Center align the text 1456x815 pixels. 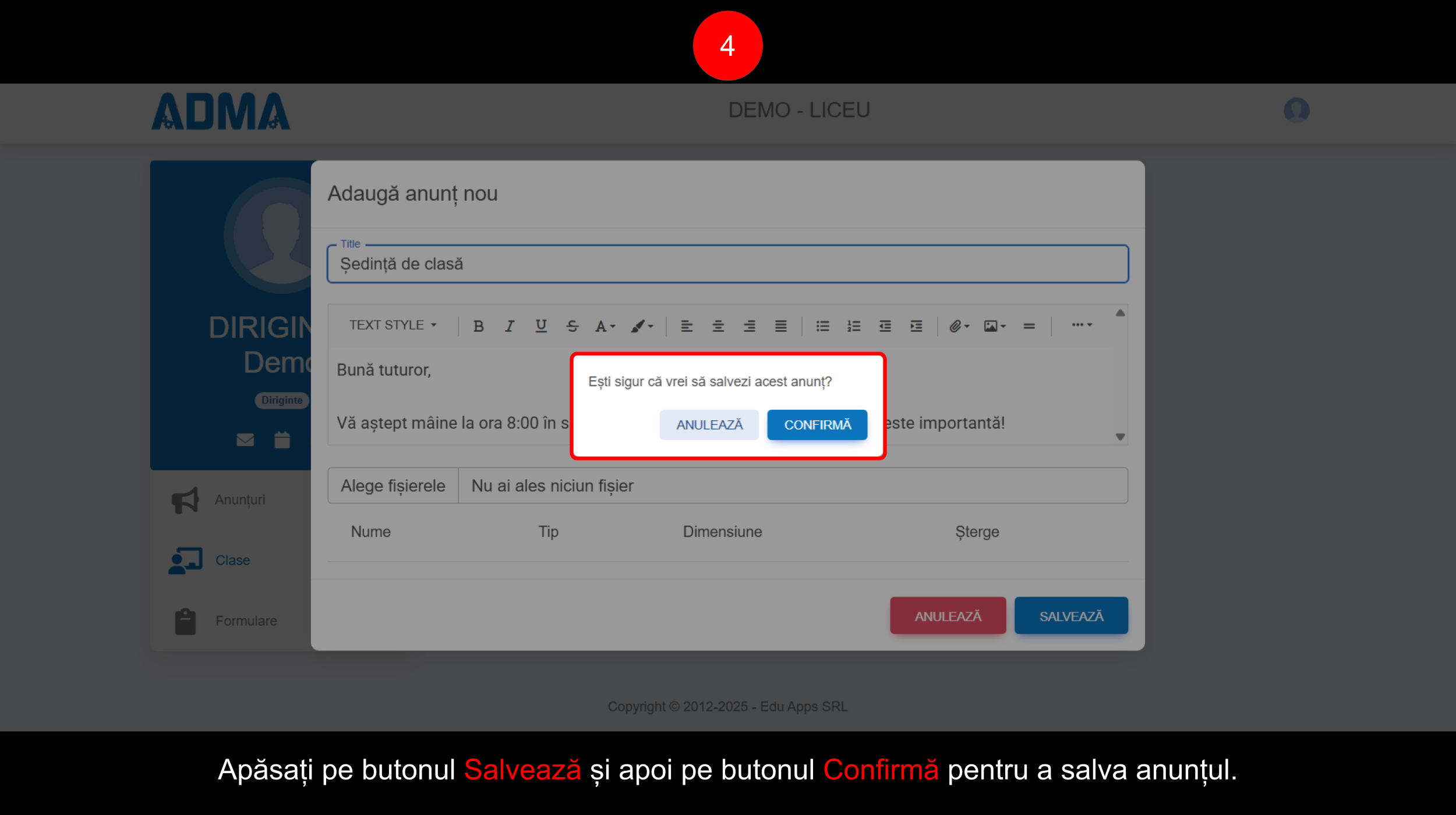(718, 326)
